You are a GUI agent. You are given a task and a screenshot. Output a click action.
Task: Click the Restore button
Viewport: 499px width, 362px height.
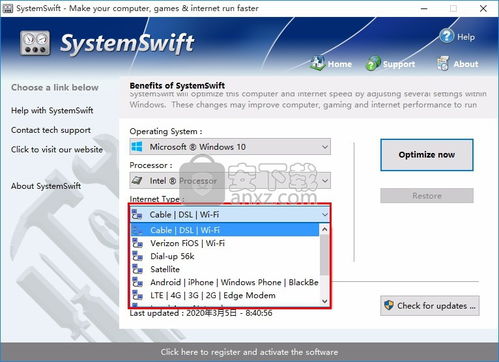point(427,196)
